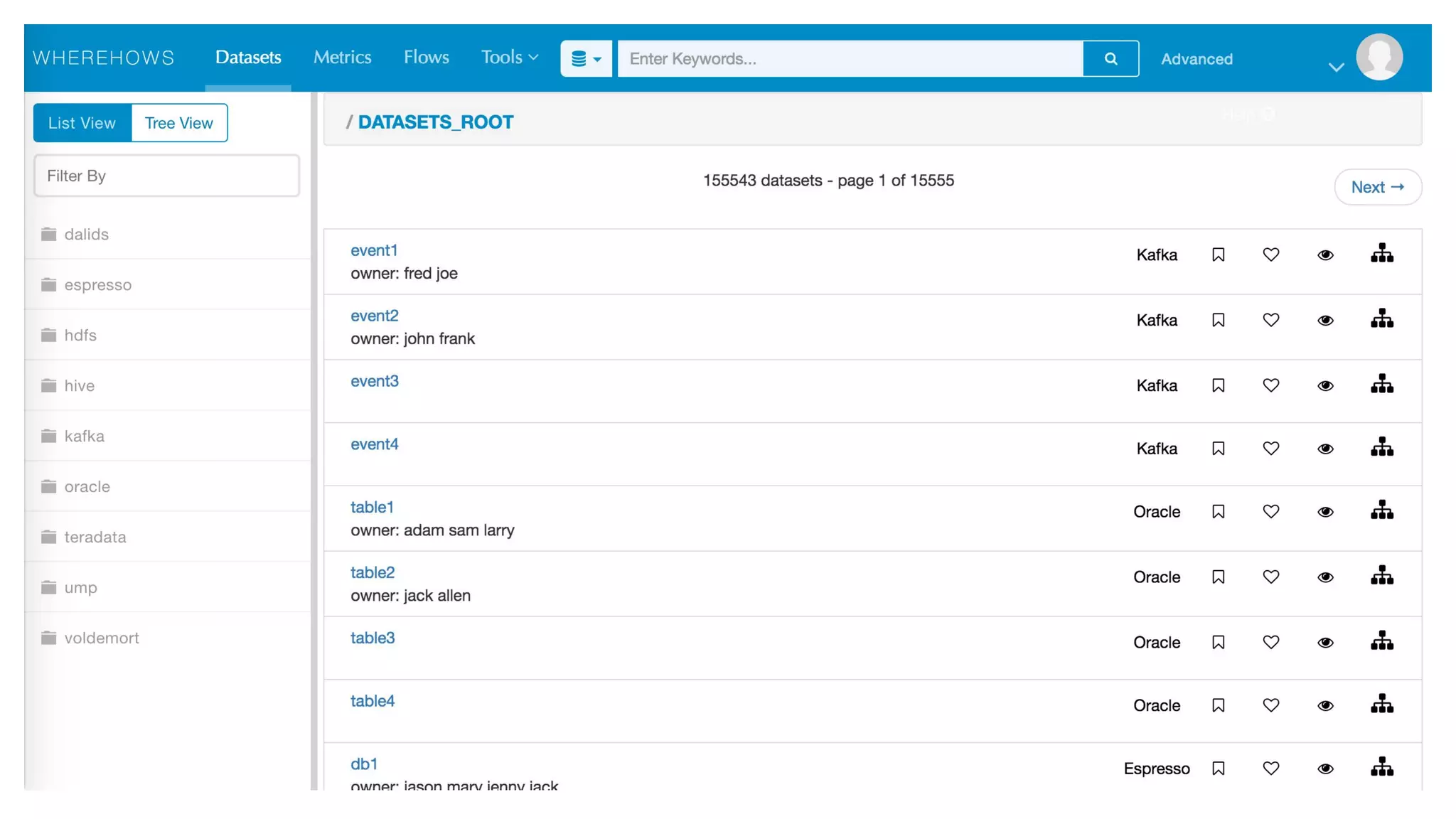Click the user avatar icon
This screenshot has width=1456, height=819.
click(x=1379, y=57)
